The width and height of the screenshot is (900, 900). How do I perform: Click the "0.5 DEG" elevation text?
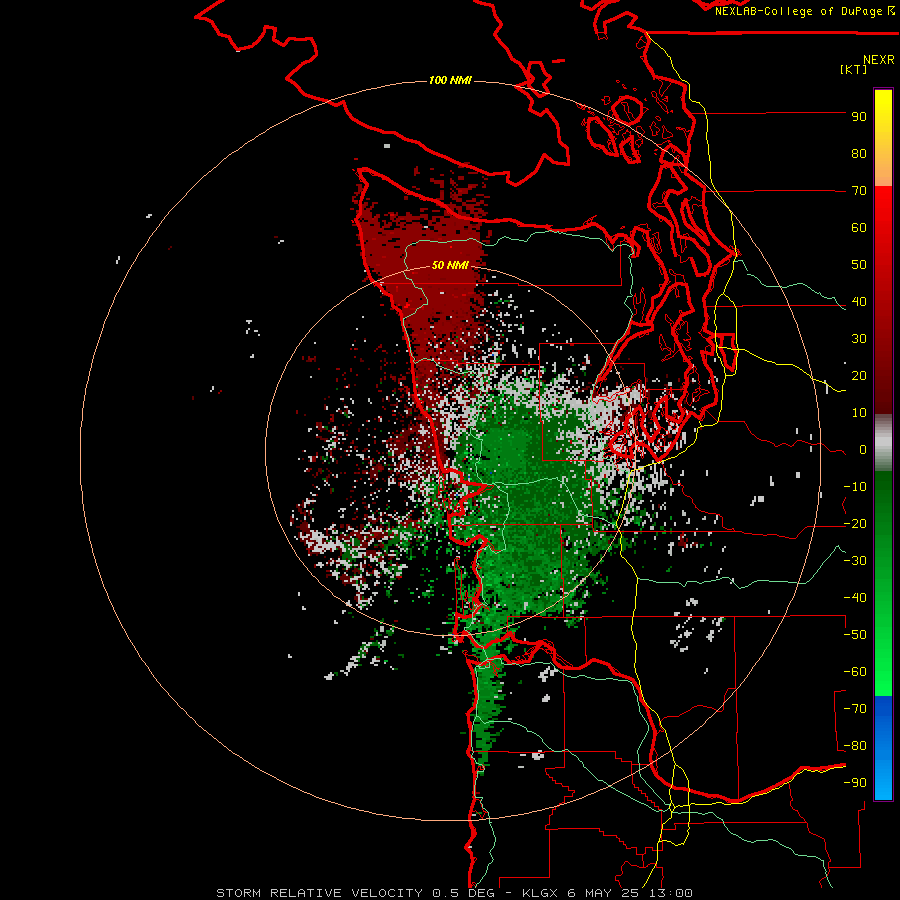click(x=461, y=893)
